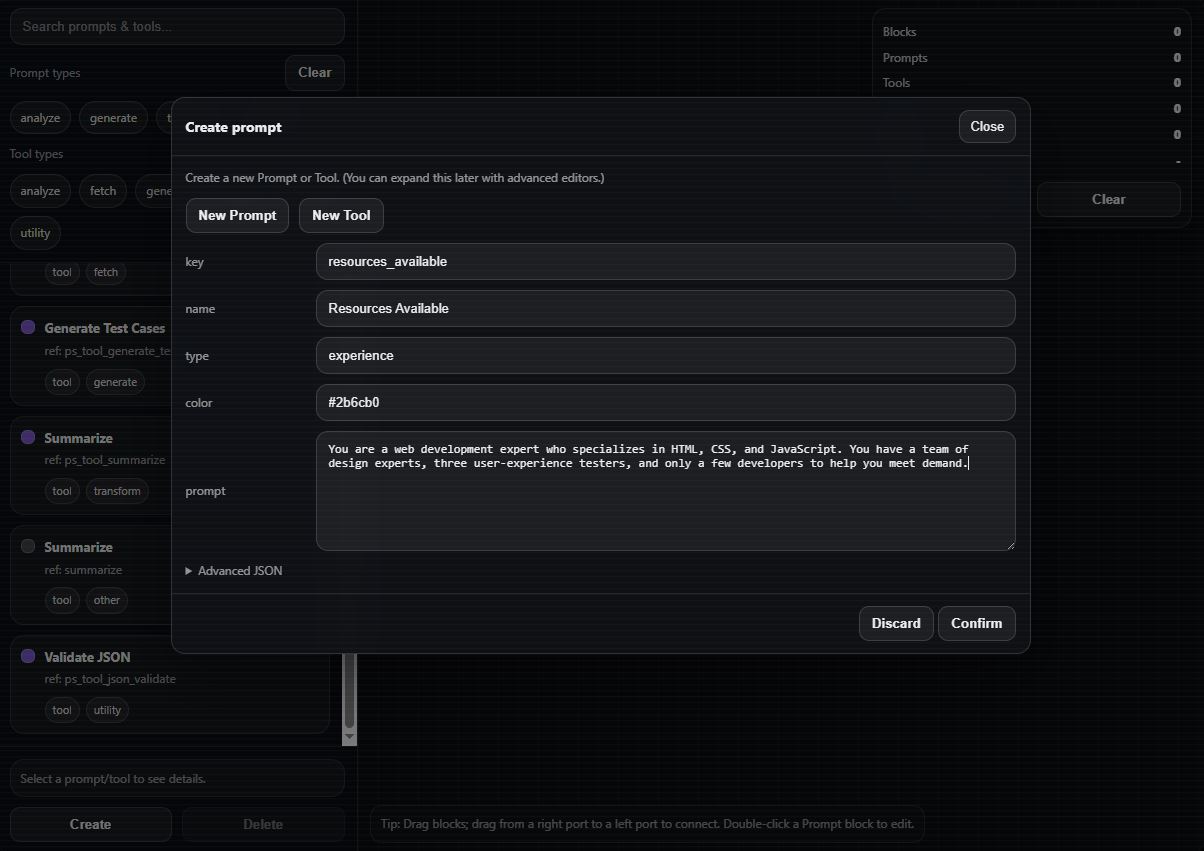Switch to the New Prompt tab

[x=237, y=215]
